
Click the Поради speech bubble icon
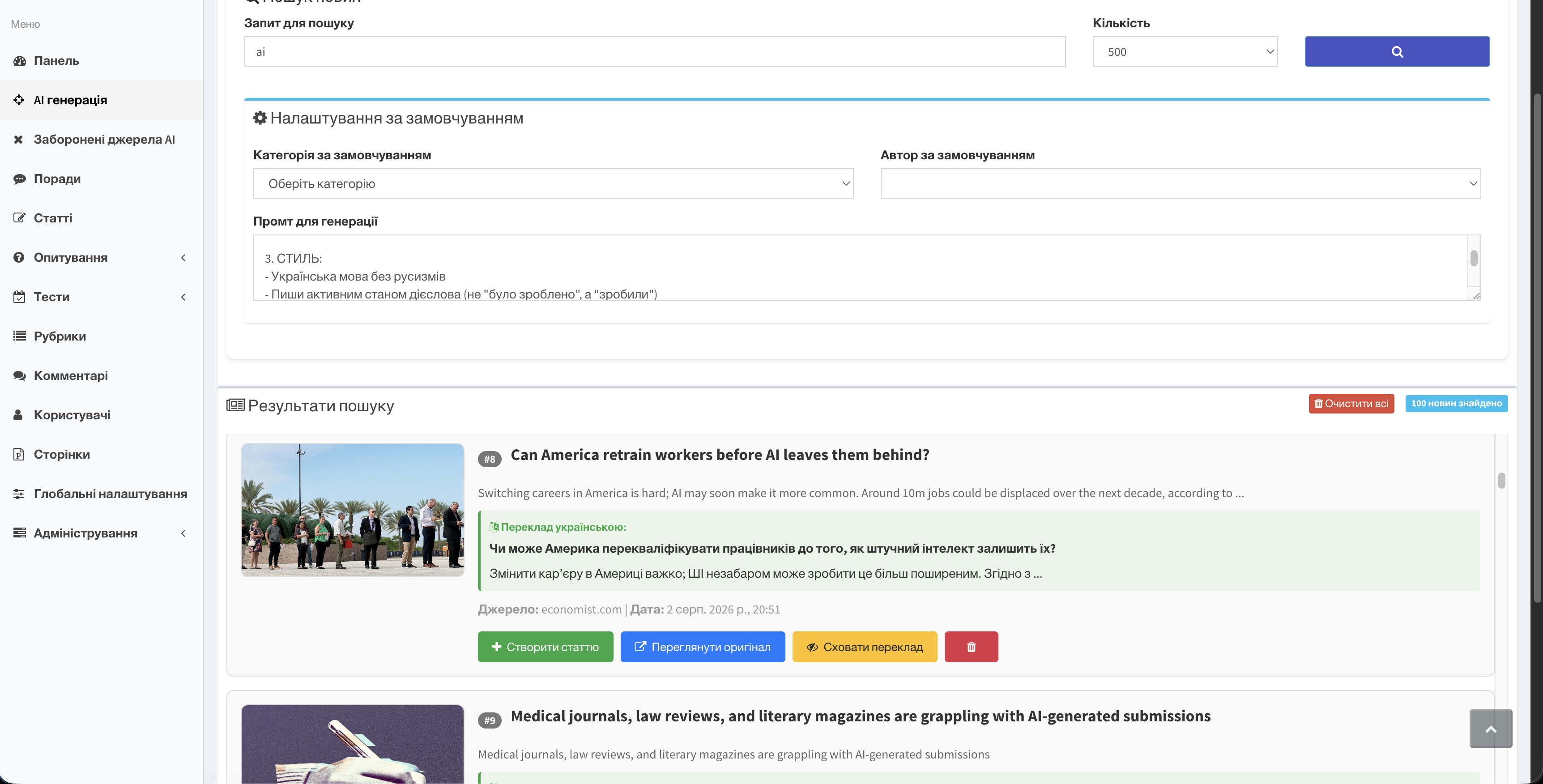pyautogui.click(x=19, y=179)
